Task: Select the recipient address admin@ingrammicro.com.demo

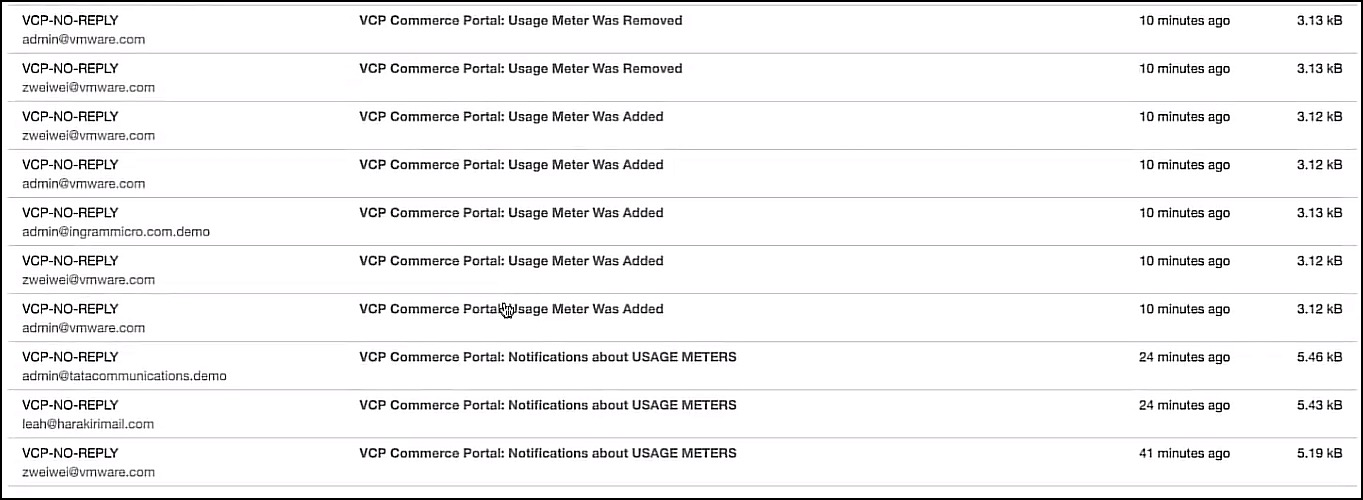Action: 116,232
